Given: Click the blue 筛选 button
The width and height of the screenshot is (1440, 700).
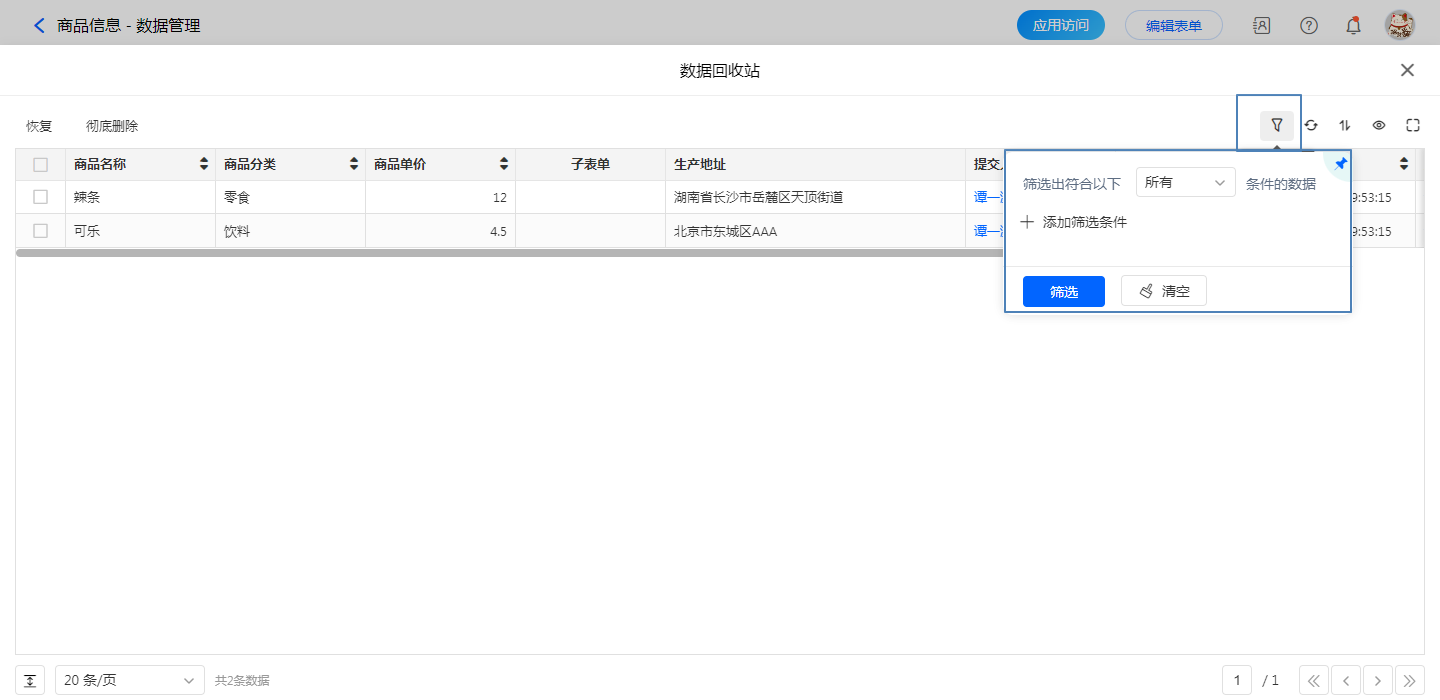Looking at the screenshot, I should pos(1063,291).
